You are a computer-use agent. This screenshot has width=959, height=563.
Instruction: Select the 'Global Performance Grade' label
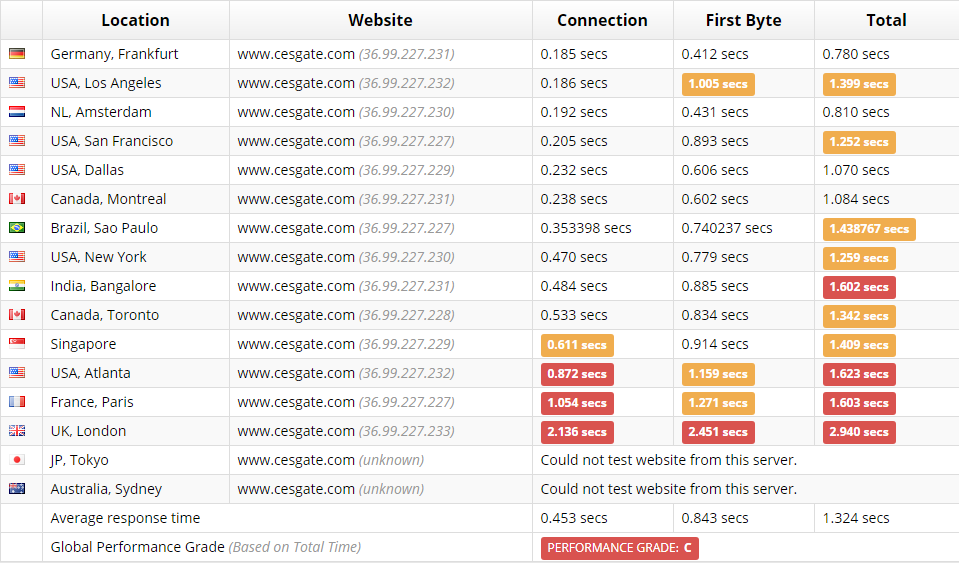pyautogui.click(x=138, y=546)
